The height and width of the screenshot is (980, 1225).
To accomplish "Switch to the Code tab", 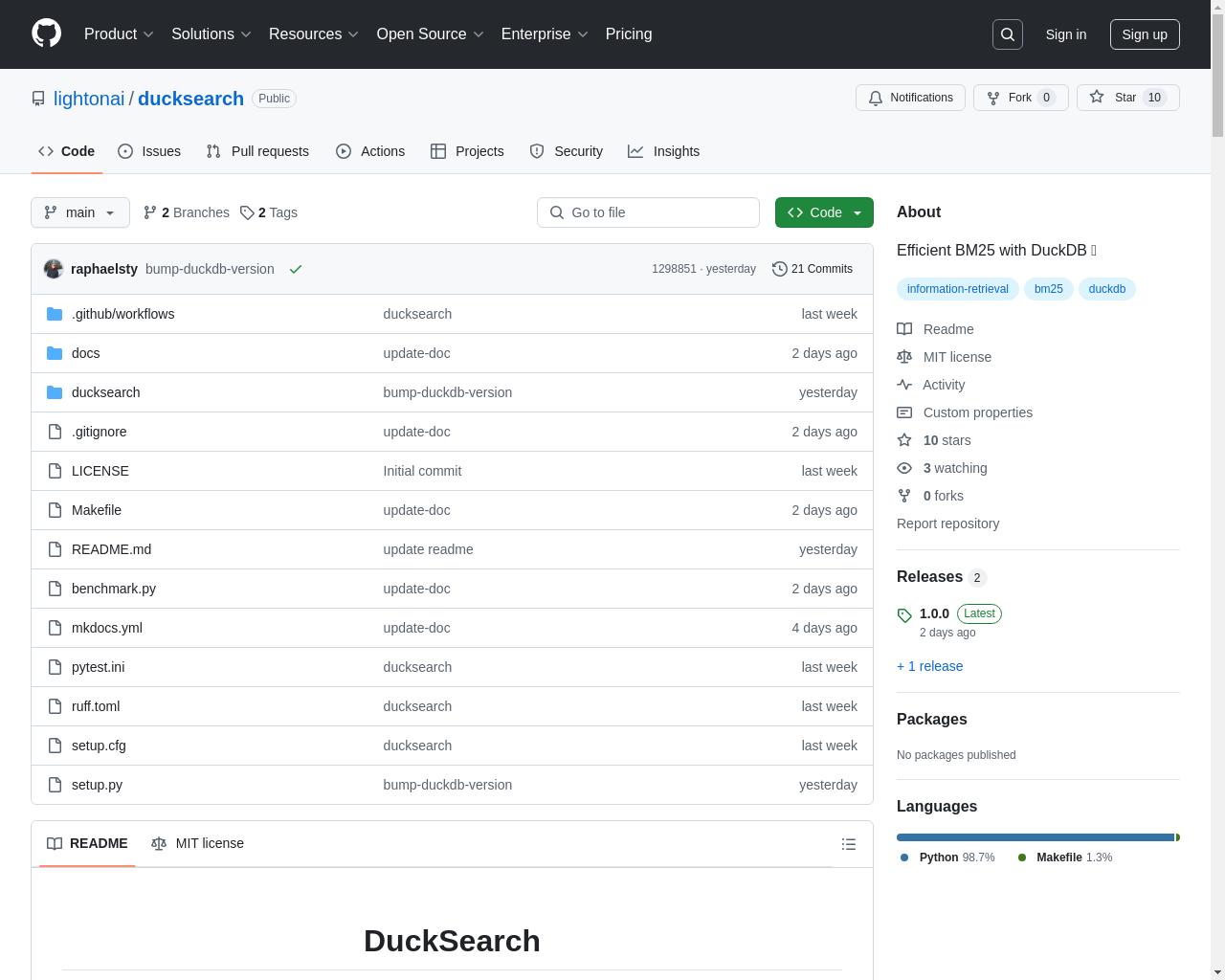I will [x=66, y=151].
